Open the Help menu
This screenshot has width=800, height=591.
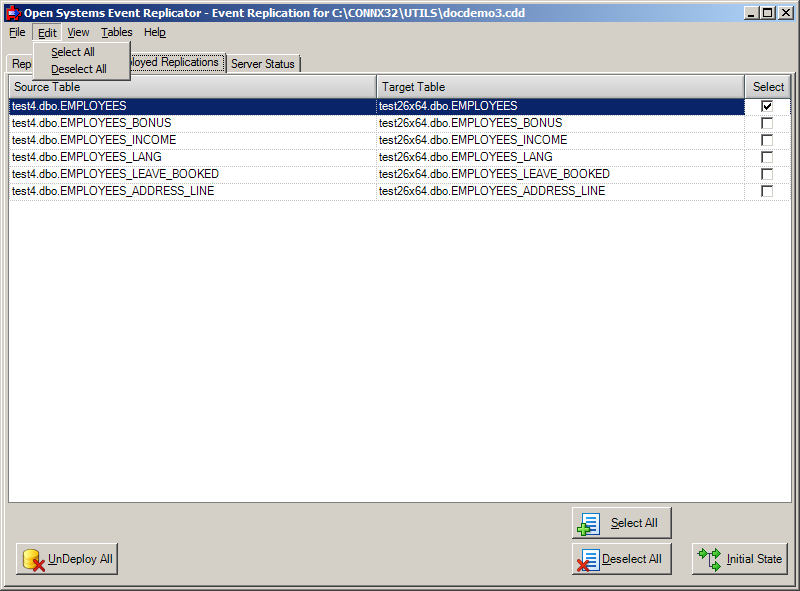[155, 32]
